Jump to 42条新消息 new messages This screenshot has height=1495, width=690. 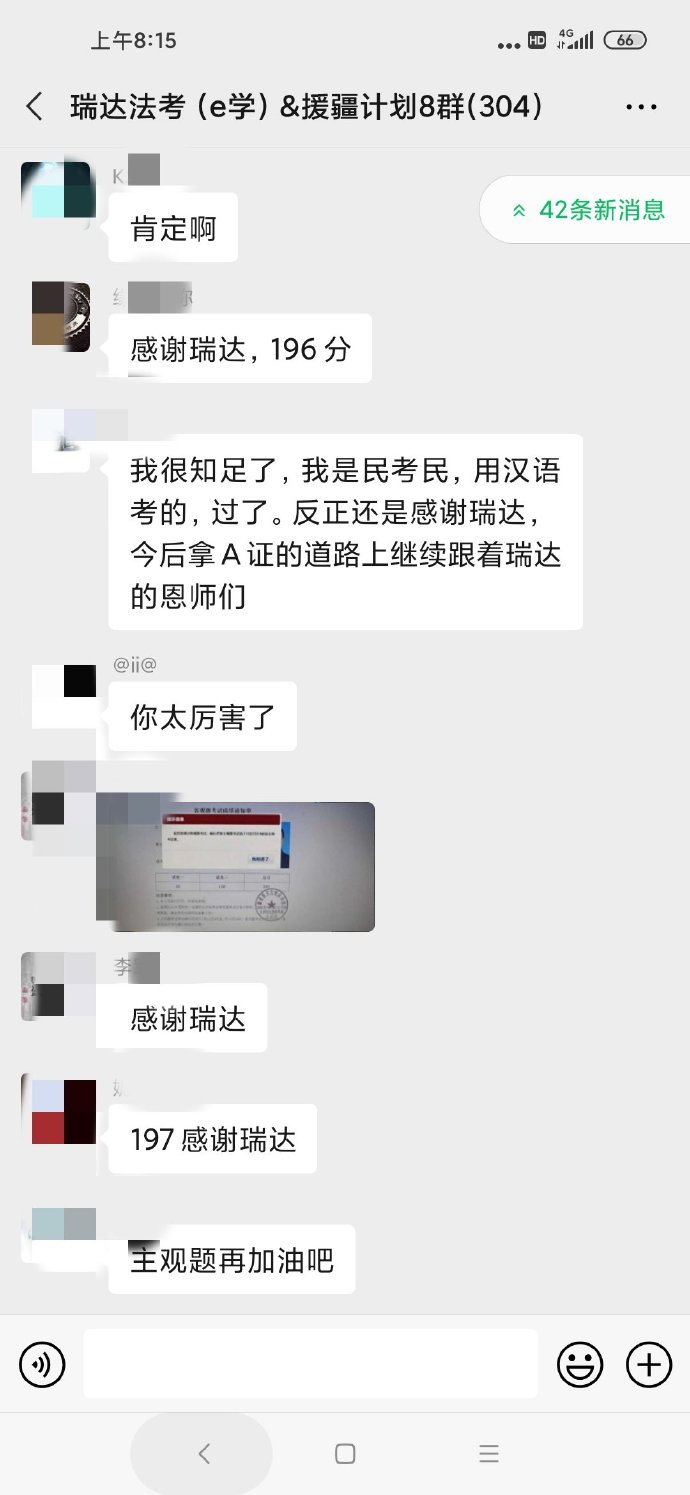pyautogui.click(x=587, y=210)
